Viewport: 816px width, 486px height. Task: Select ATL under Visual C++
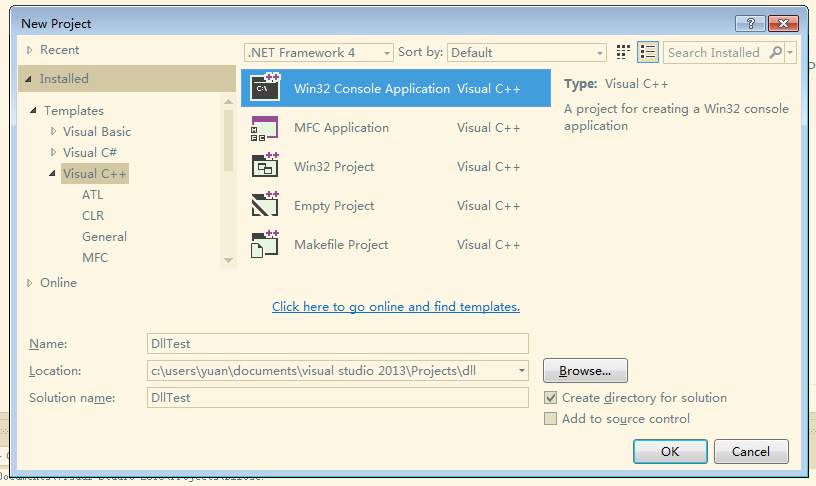93,195
